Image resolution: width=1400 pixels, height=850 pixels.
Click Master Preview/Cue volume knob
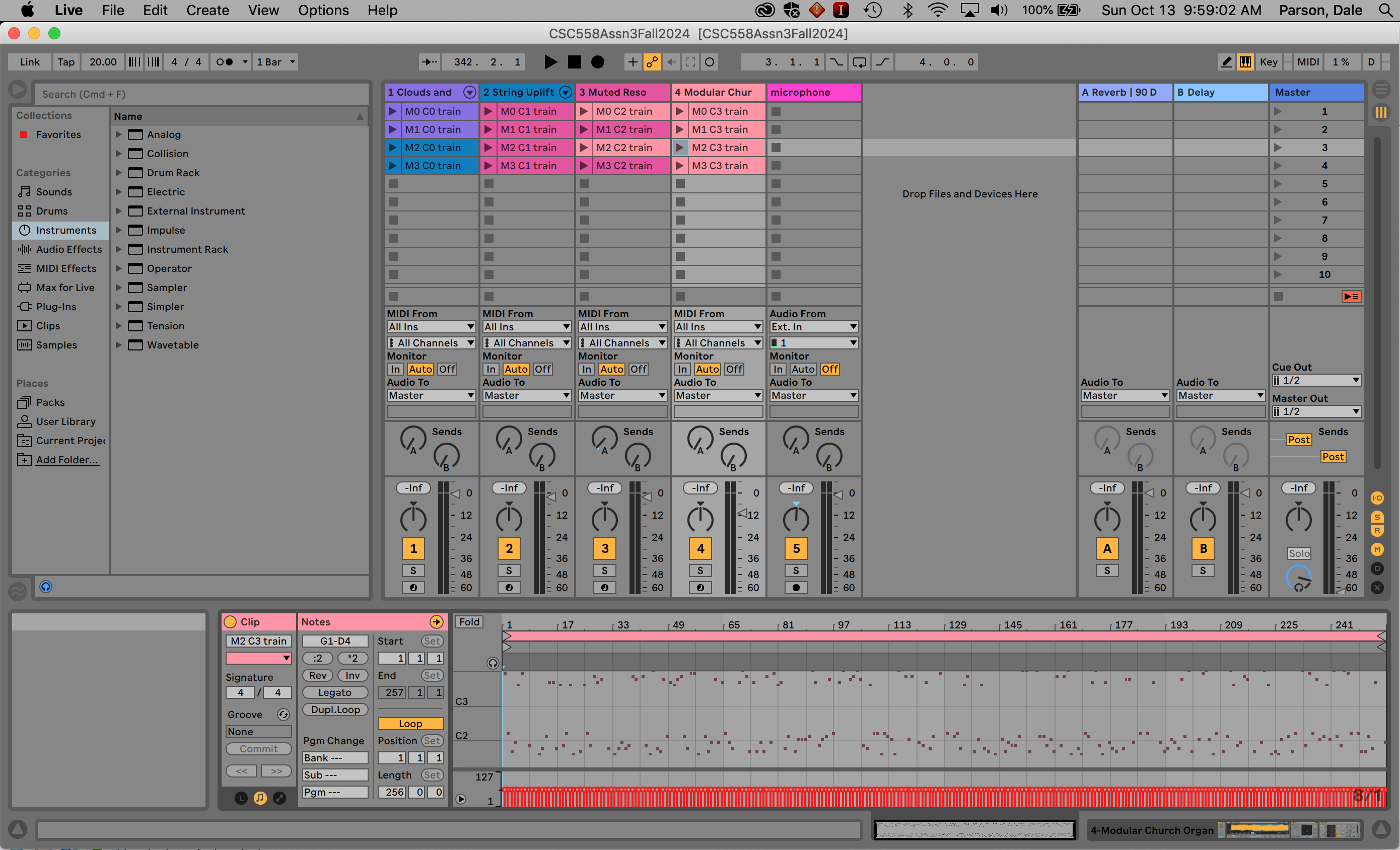coord(1299,578)
